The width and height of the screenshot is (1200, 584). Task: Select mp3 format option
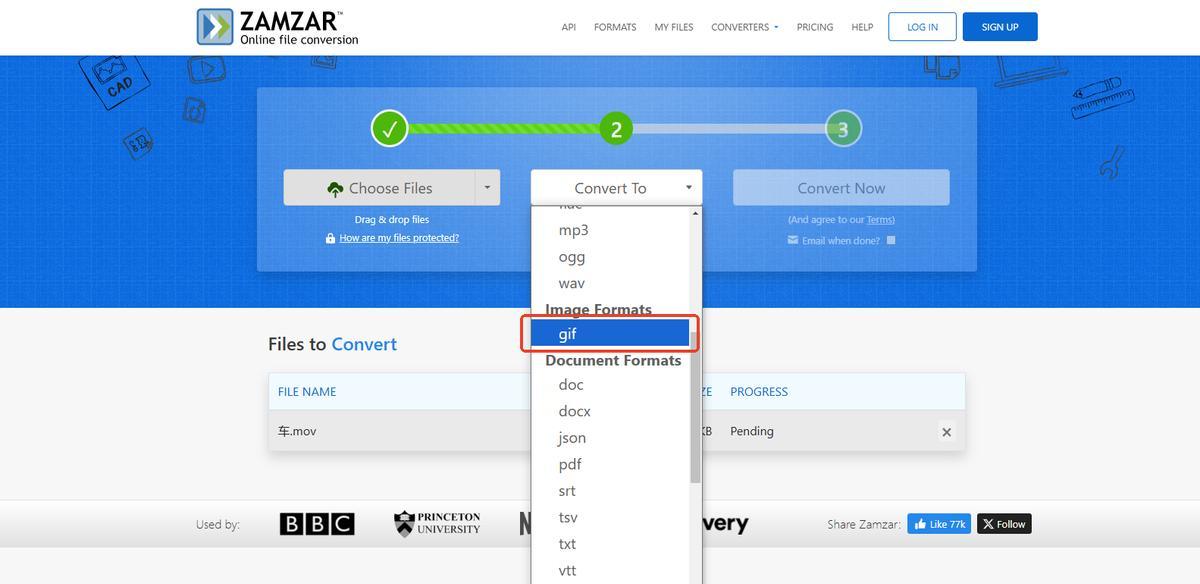[x=573, y=230]
